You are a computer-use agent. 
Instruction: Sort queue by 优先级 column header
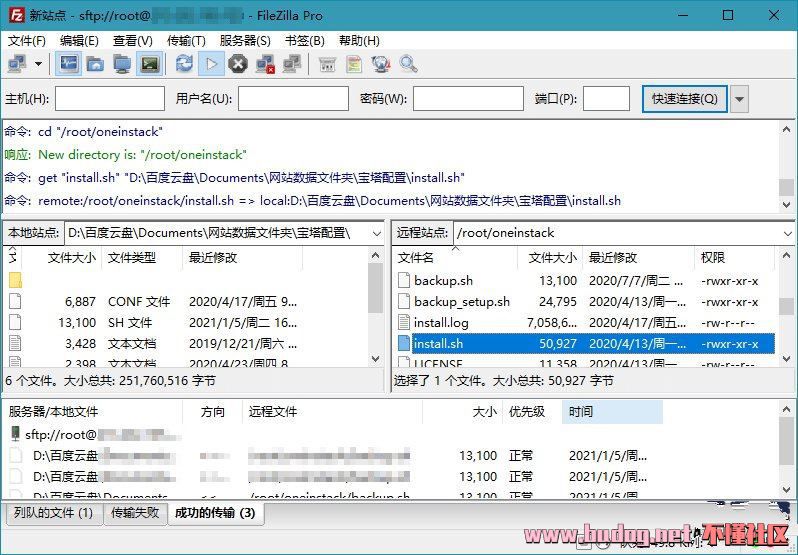(532, 412)
